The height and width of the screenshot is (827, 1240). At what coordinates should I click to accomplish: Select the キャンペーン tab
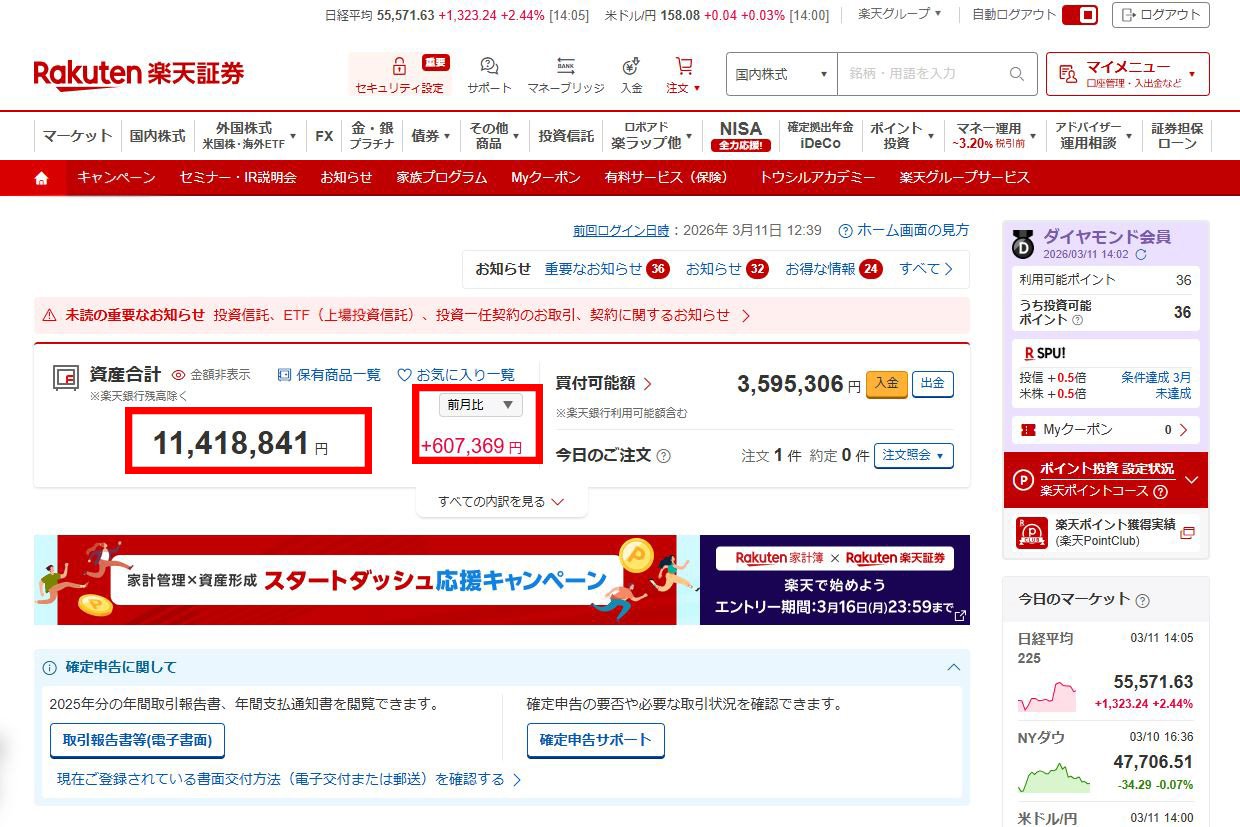pyautogui.click(x=116, y=178)
